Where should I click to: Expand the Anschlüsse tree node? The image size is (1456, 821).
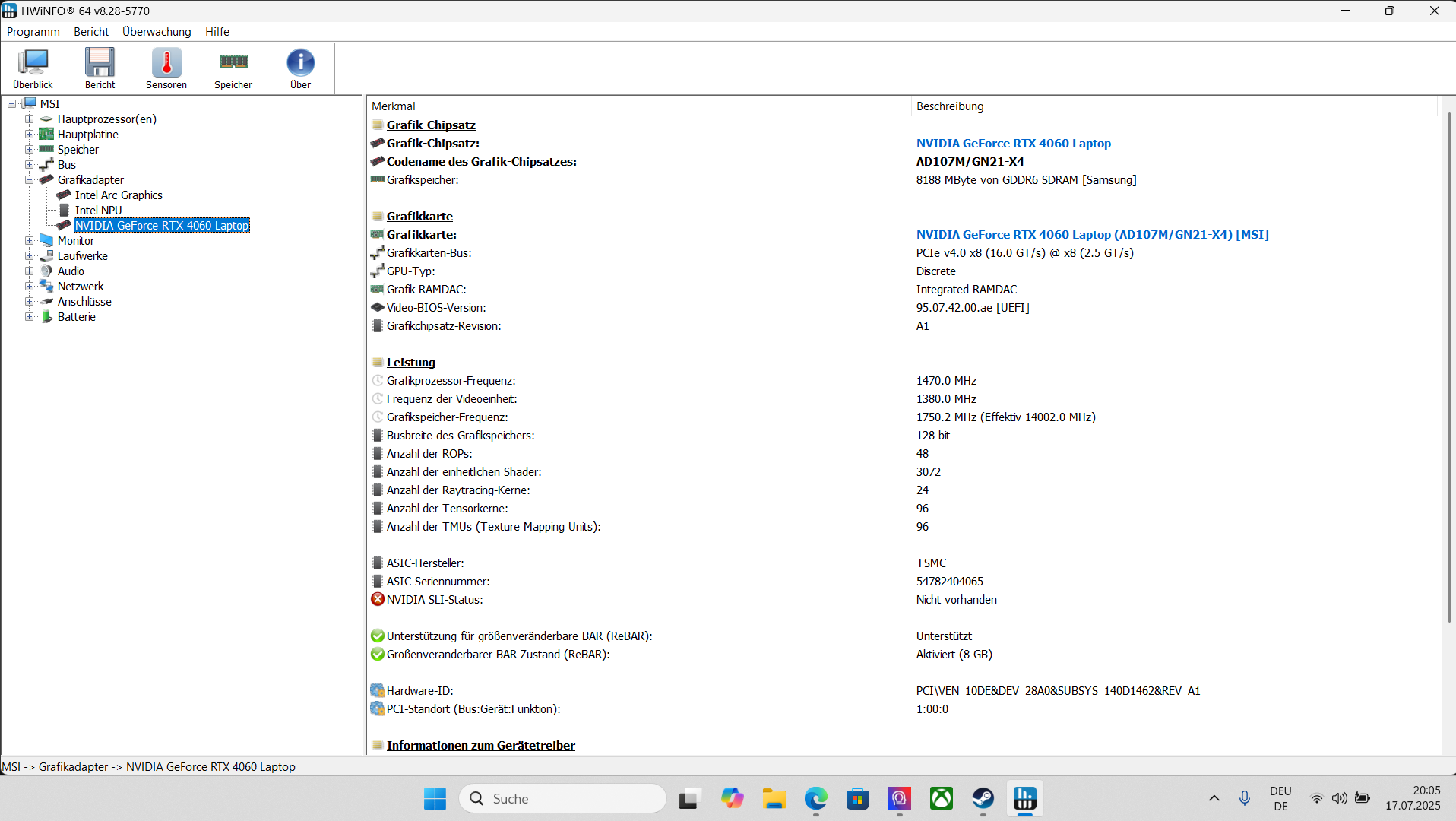(29, 302)
